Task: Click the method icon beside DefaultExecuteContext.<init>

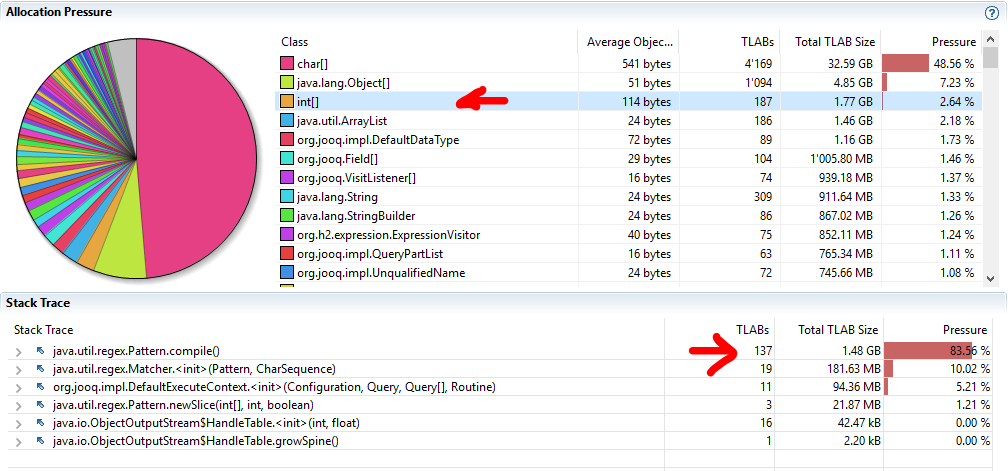Action: [40, 387]
